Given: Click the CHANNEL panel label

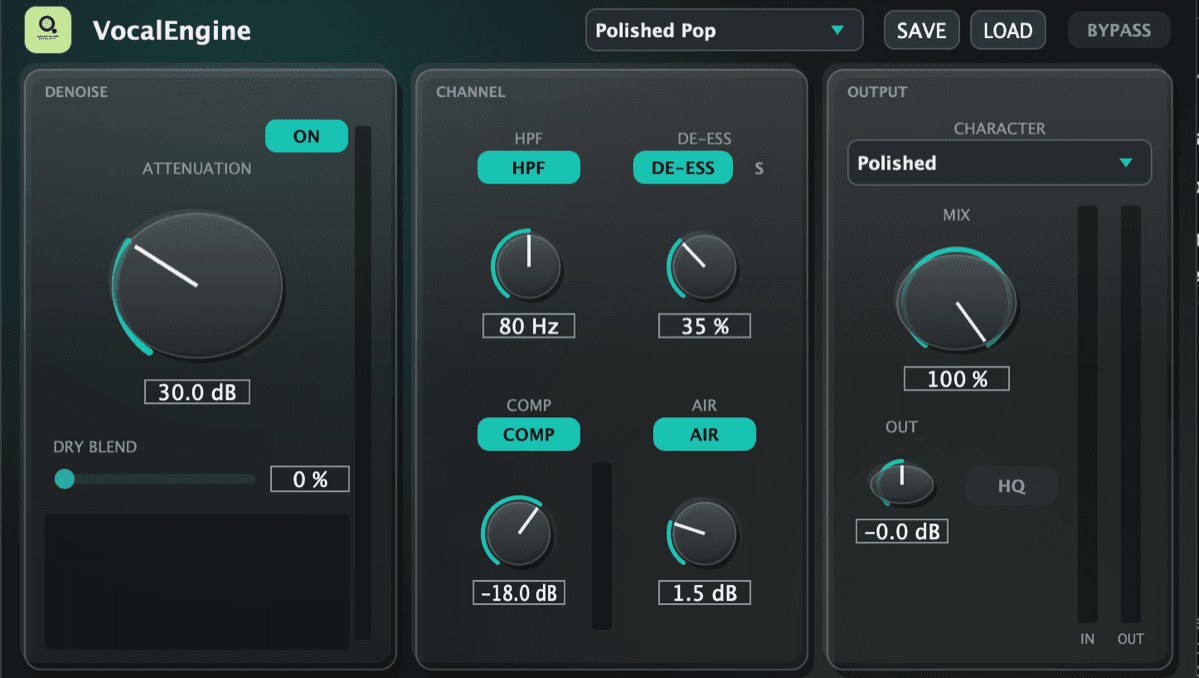Looking at the screenshot, I should (470, 92).
